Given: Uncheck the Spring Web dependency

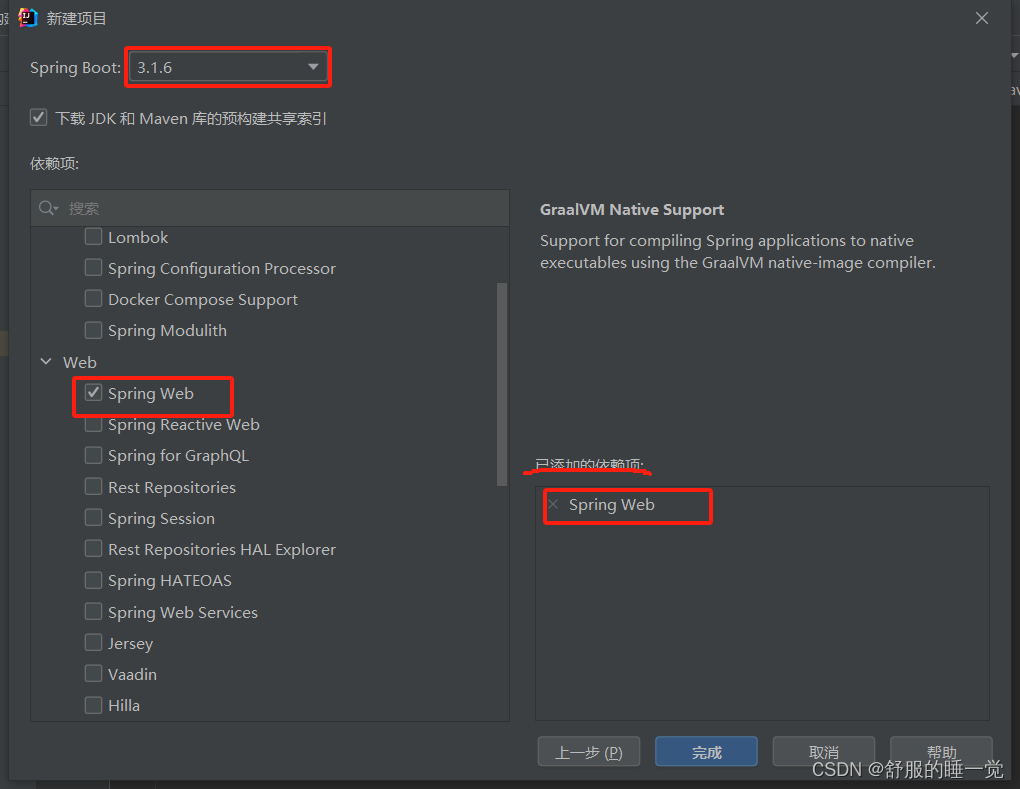Looking at the screenshot, I should [93, 393].
